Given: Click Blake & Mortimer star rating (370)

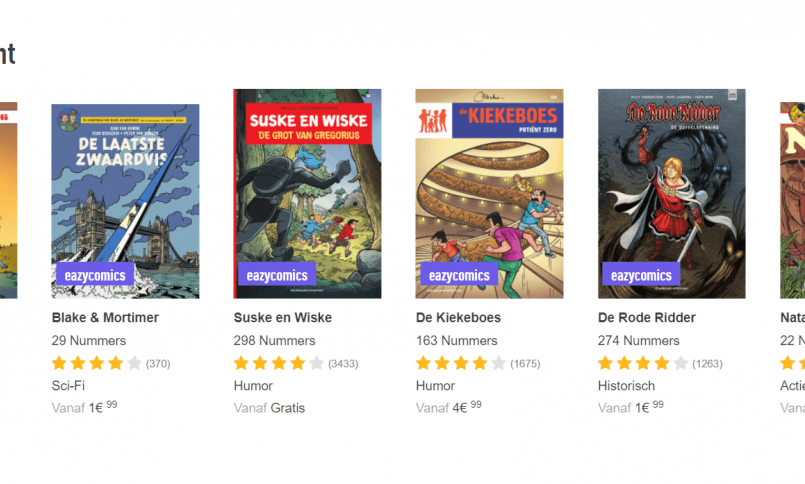Looking at the screenshot, I should click(x=111, y=363).
